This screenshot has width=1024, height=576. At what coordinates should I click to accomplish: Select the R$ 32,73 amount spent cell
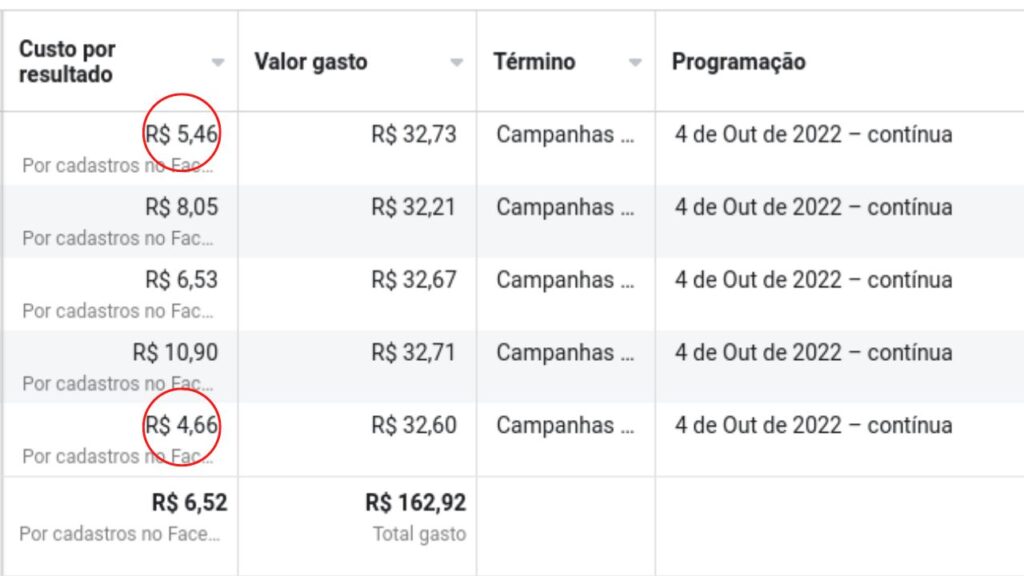[x=414, y=134]
